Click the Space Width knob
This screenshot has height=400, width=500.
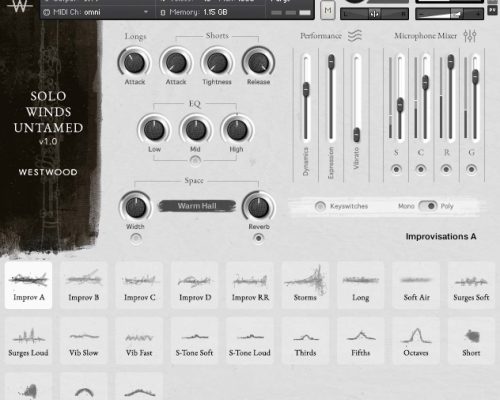135,207
